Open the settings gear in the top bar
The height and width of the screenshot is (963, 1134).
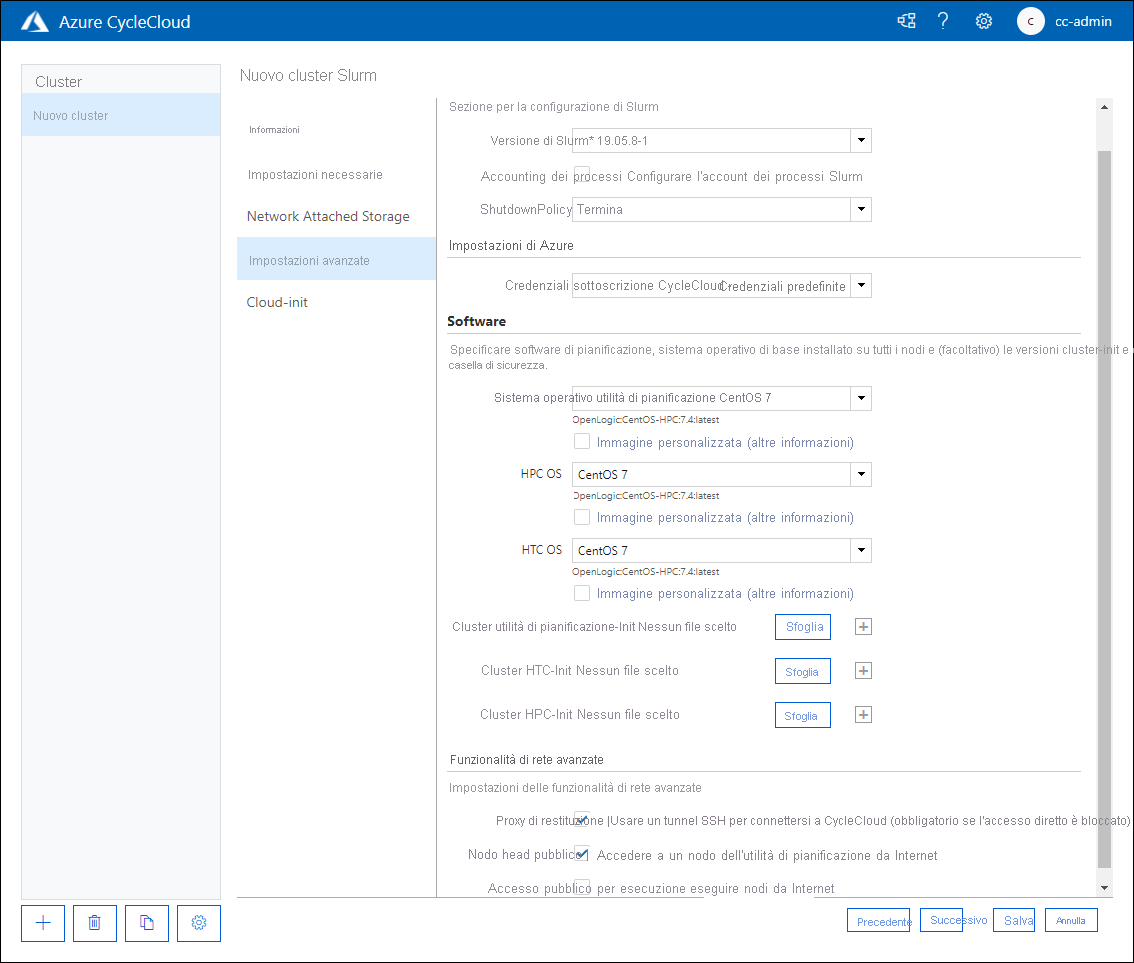tap(983, 20)
